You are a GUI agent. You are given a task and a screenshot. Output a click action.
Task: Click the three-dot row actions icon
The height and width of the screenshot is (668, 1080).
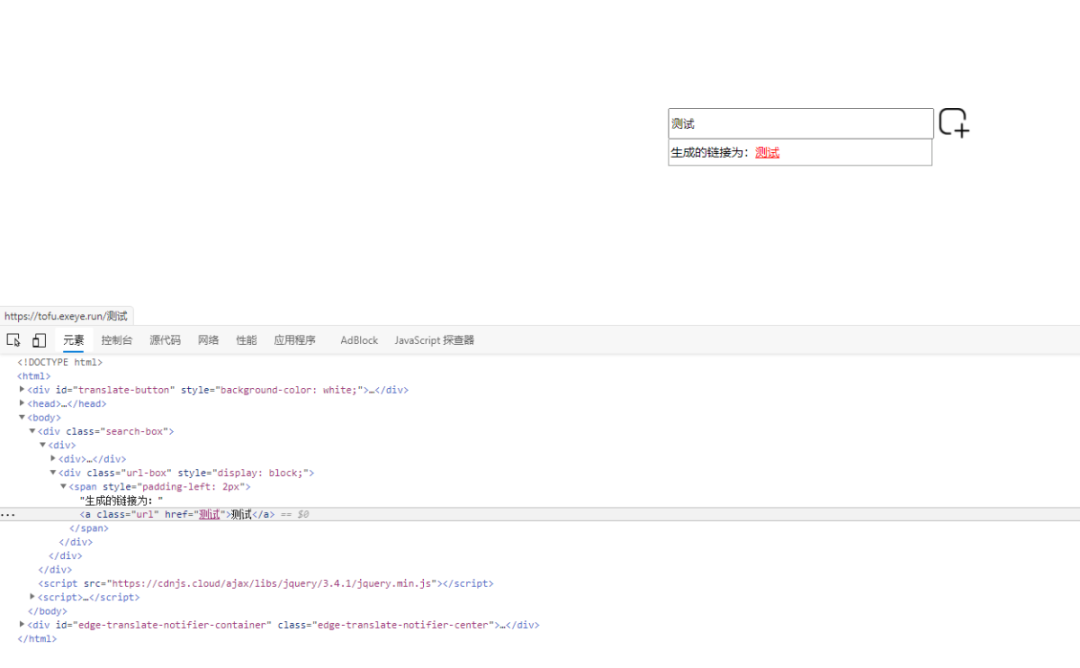point(8,514)
